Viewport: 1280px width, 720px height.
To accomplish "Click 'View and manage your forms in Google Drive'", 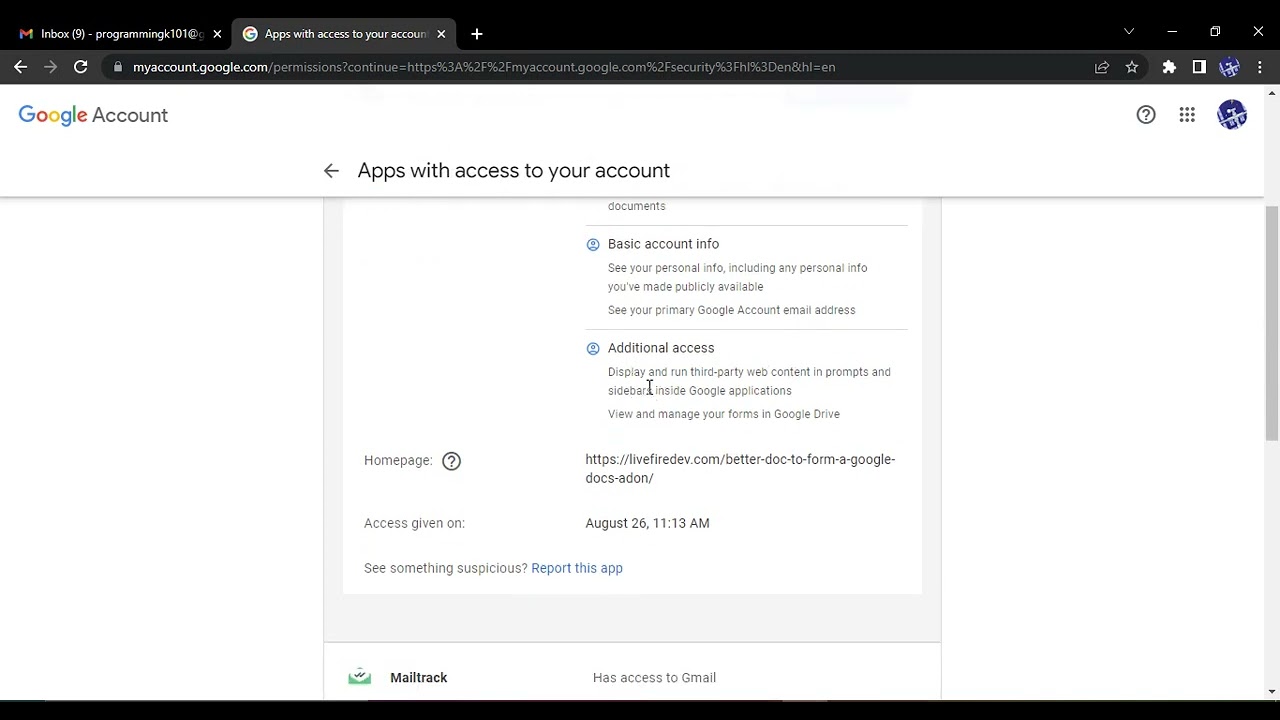I will (724, 414).
